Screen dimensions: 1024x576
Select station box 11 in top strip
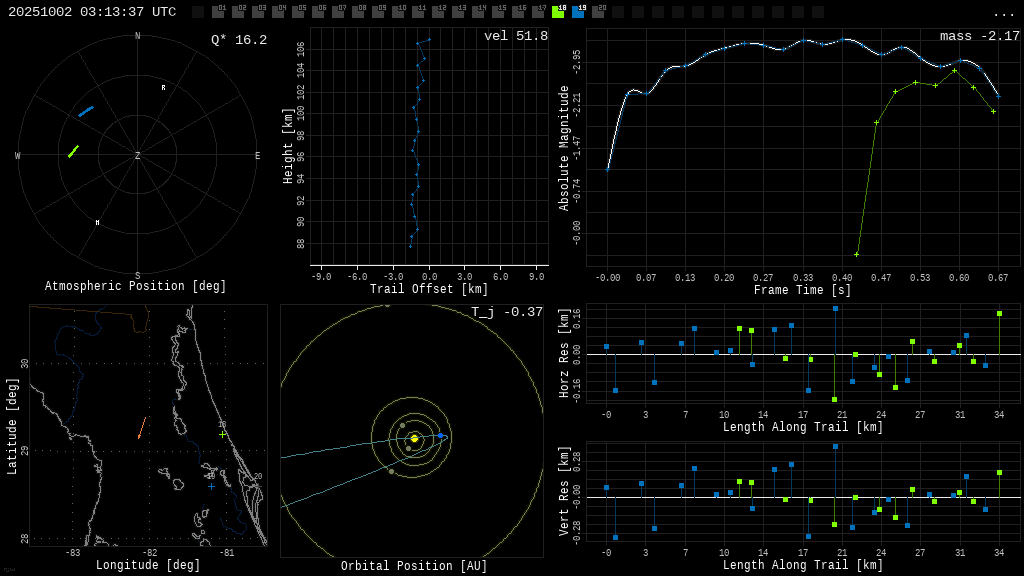[x=418, y=12]
